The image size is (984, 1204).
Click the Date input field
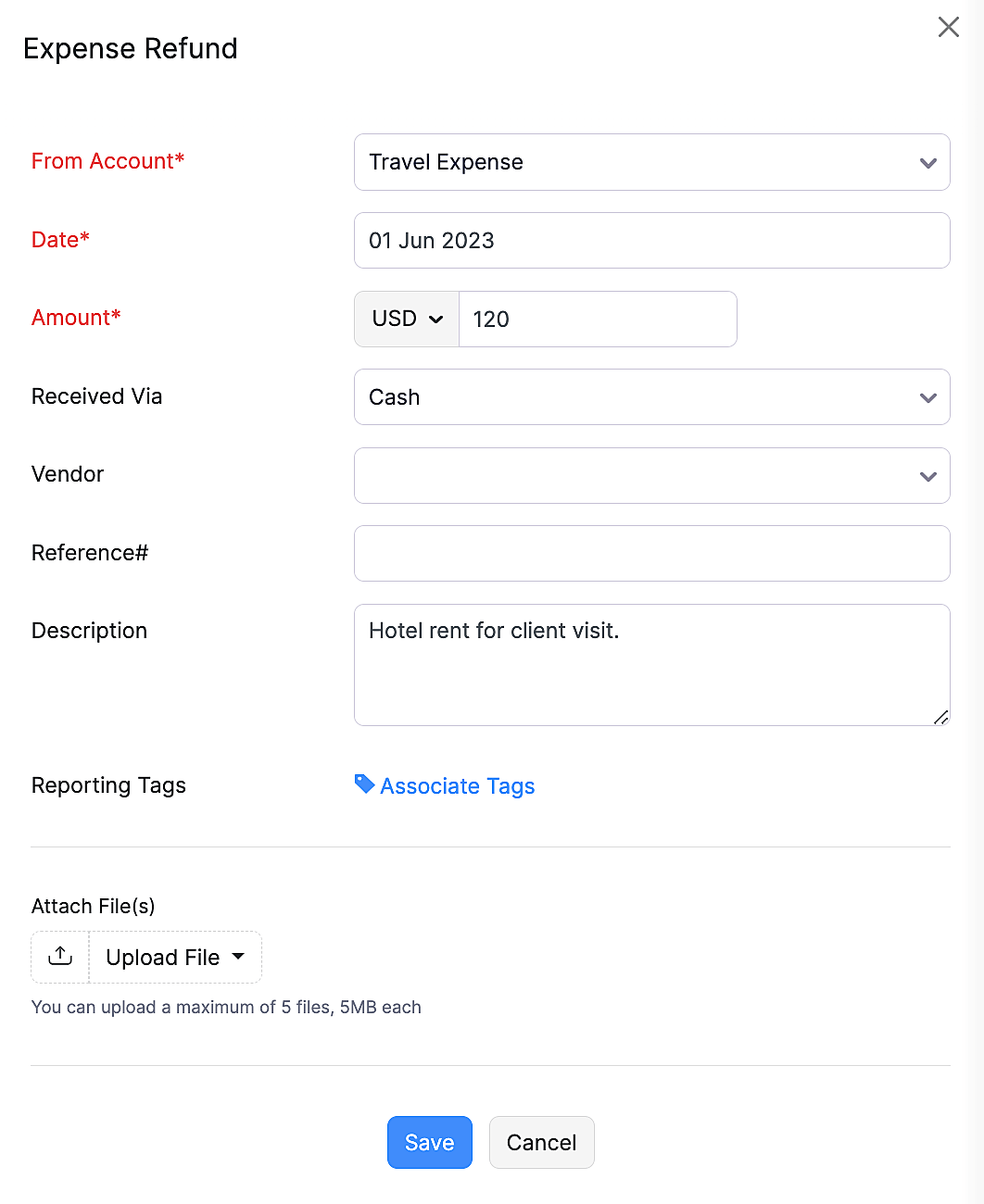pos(650,241)
